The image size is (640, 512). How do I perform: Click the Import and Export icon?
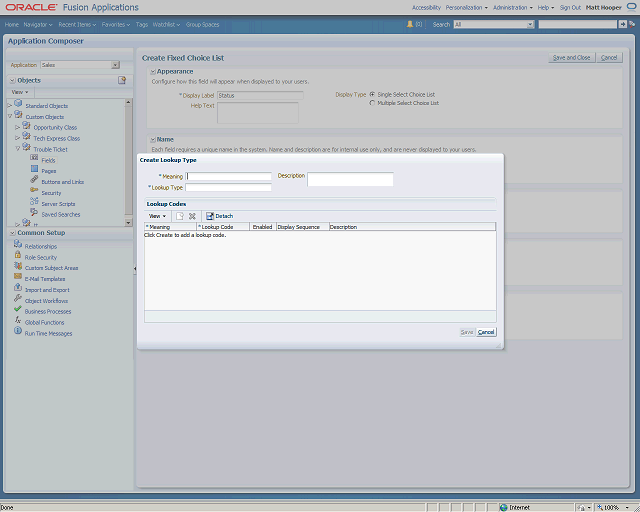click(x=18, y=287)
